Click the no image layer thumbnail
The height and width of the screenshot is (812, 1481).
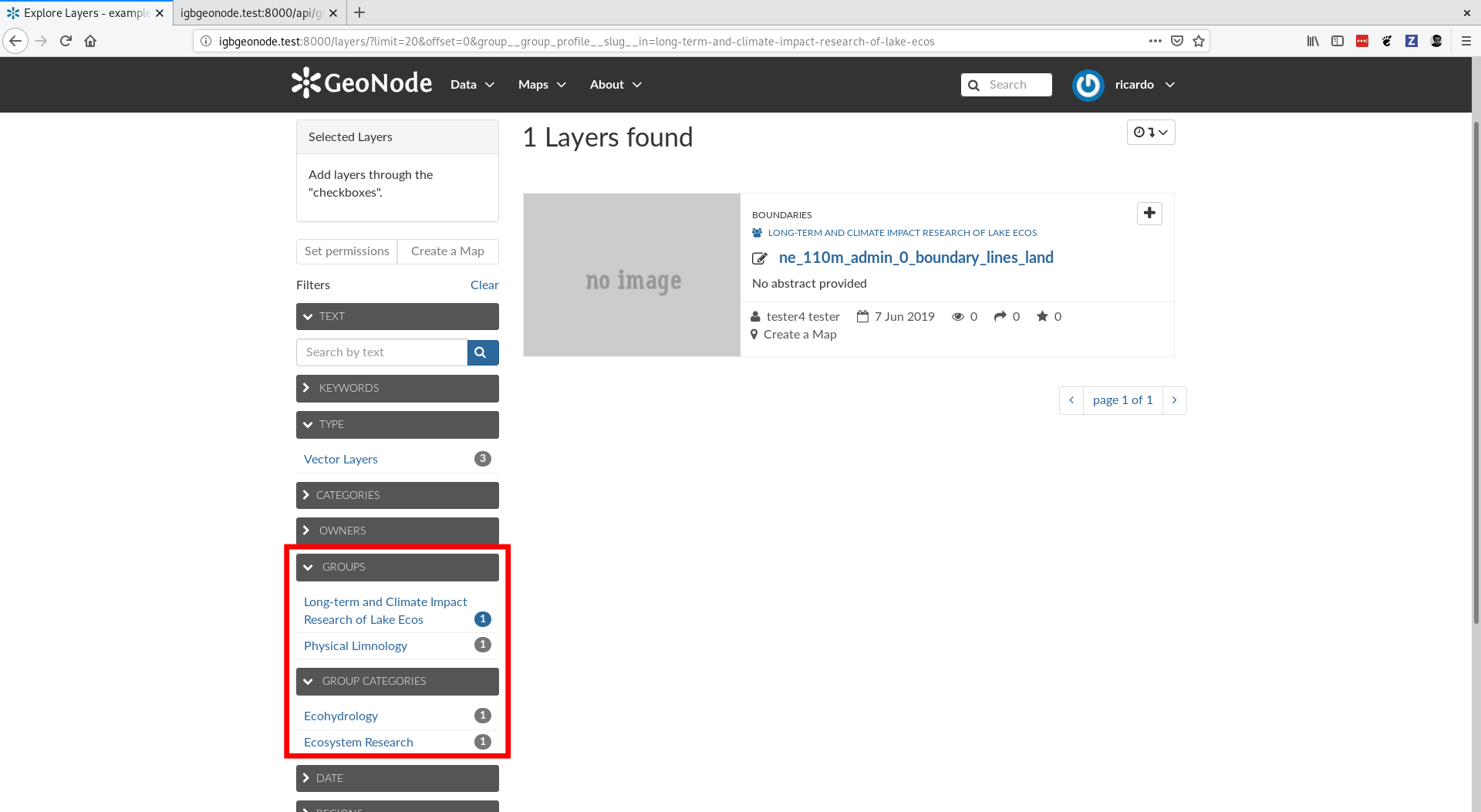[x=632, y=275]
